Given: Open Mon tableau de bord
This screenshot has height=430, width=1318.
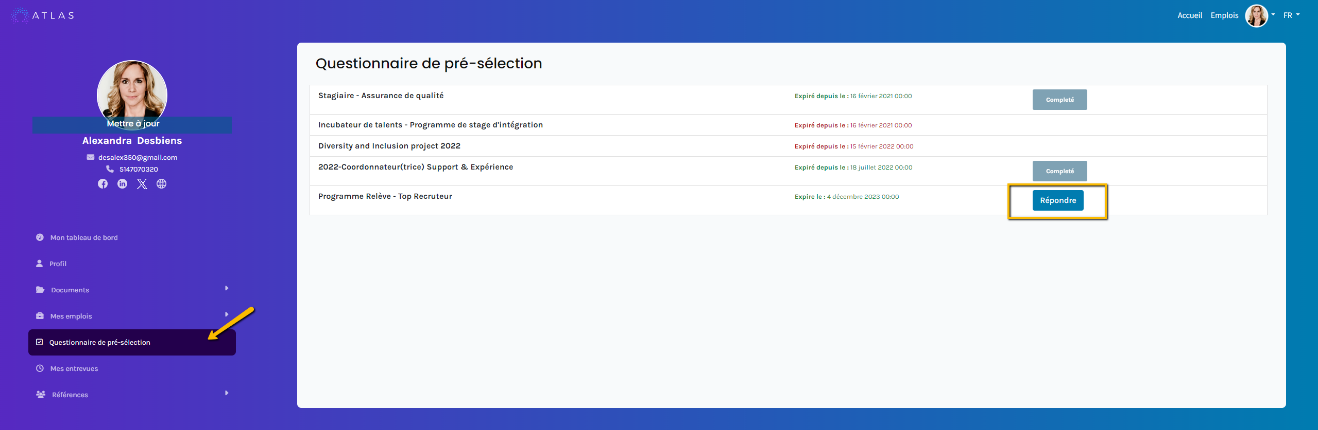Looking at the screenshot, I should click(84, 237).
